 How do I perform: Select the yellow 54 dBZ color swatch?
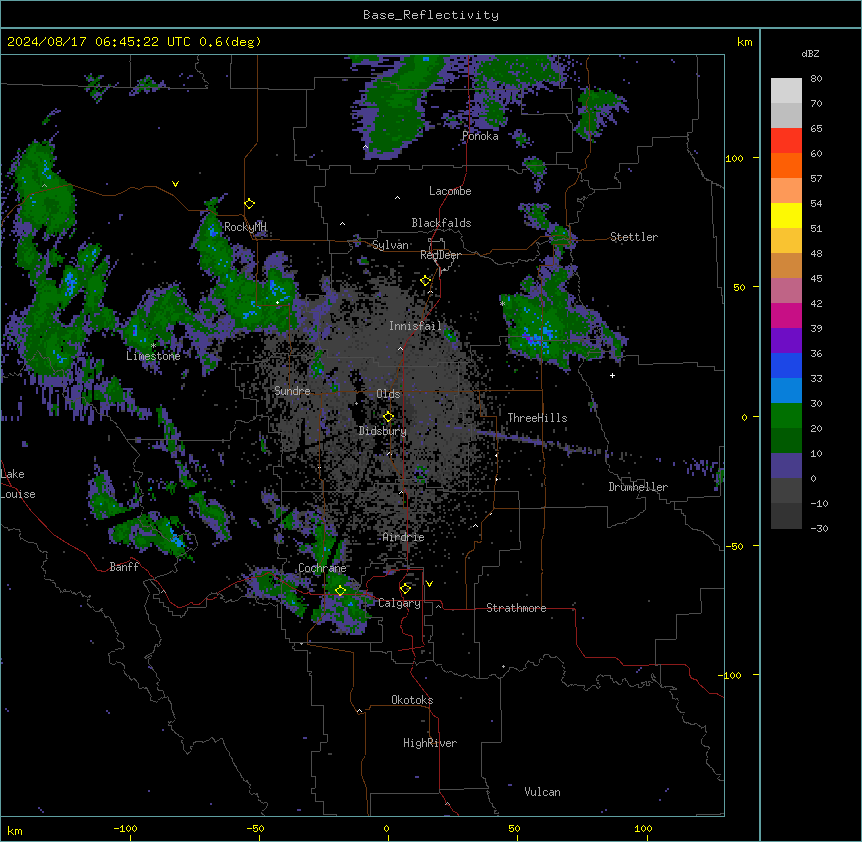786,215
